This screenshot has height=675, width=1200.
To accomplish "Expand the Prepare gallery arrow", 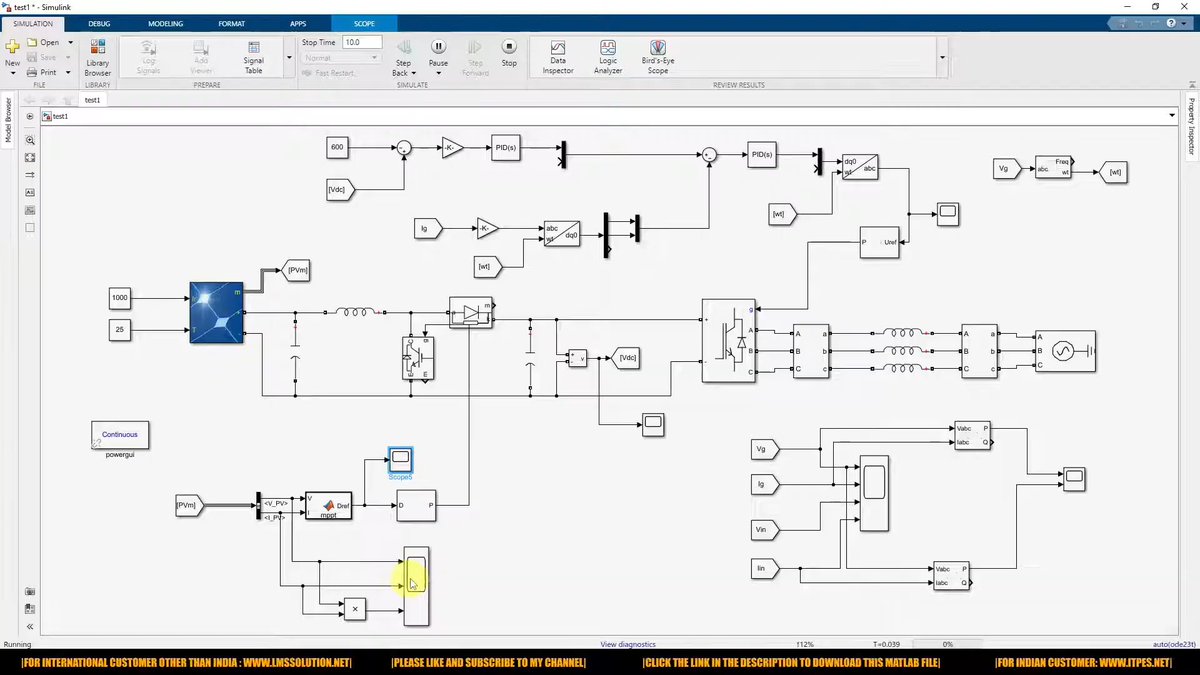I will coord(288,57).
